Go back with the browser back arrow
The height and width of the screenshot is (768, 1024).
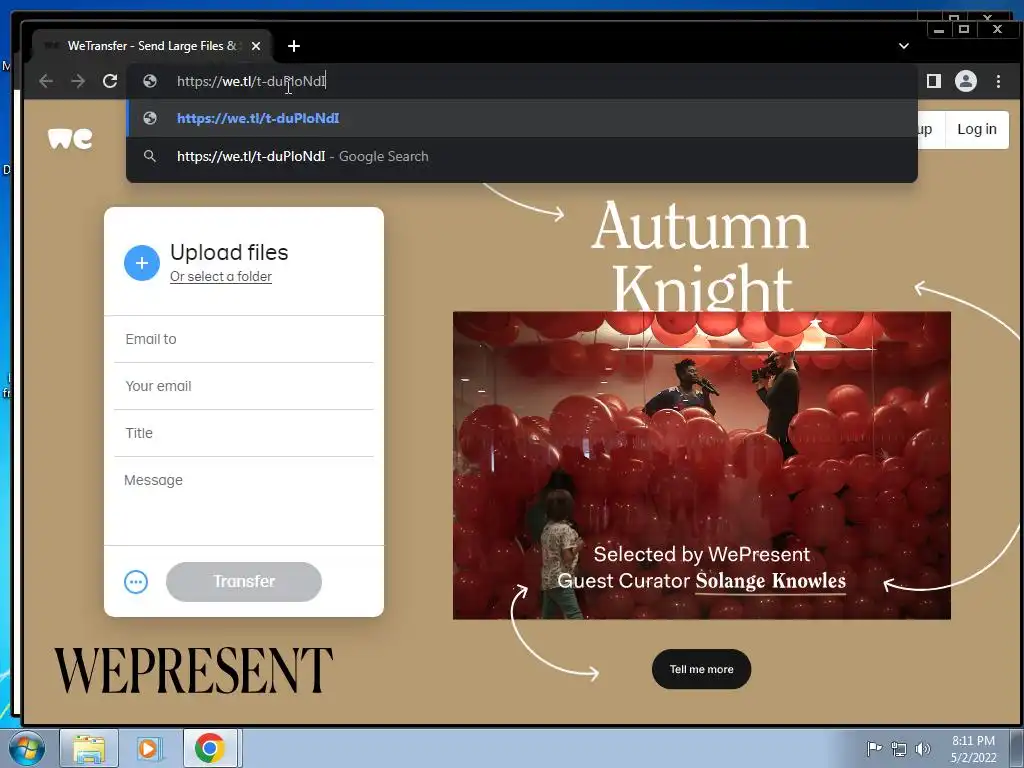(x=46, y=81)
